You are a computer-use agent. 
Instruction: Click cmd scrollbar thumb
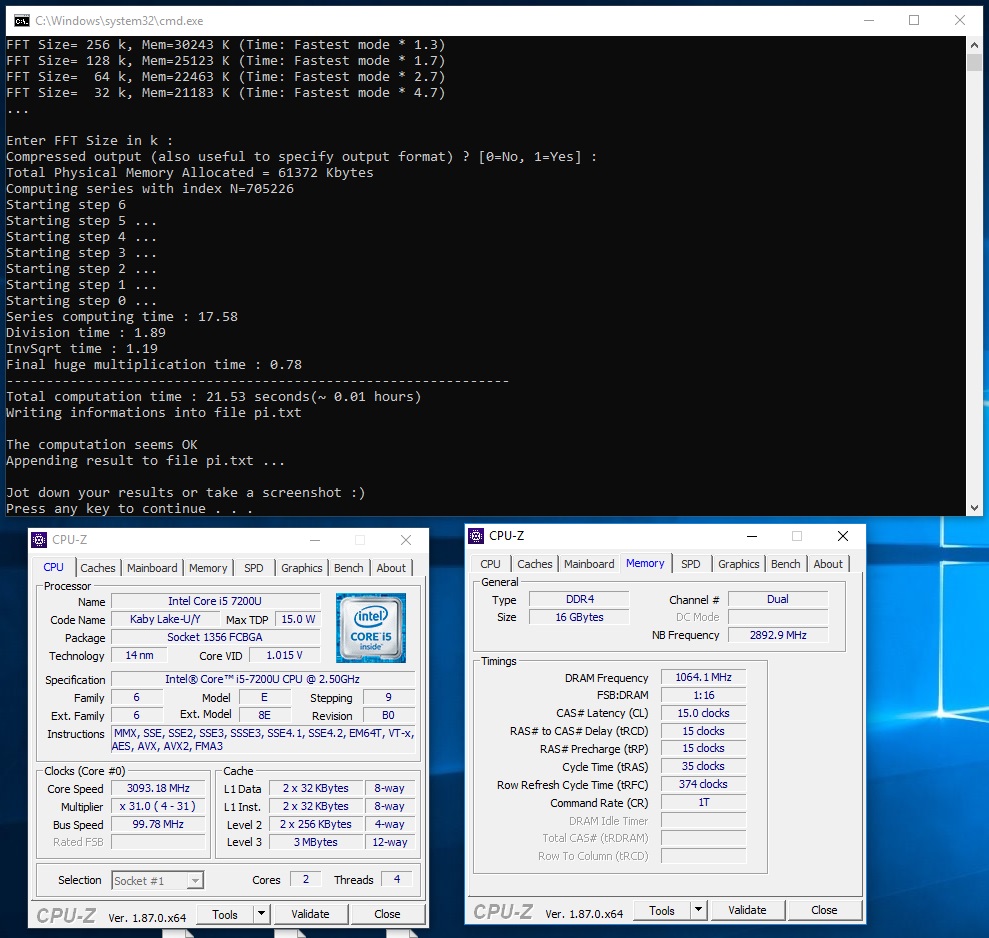point(974,62)
